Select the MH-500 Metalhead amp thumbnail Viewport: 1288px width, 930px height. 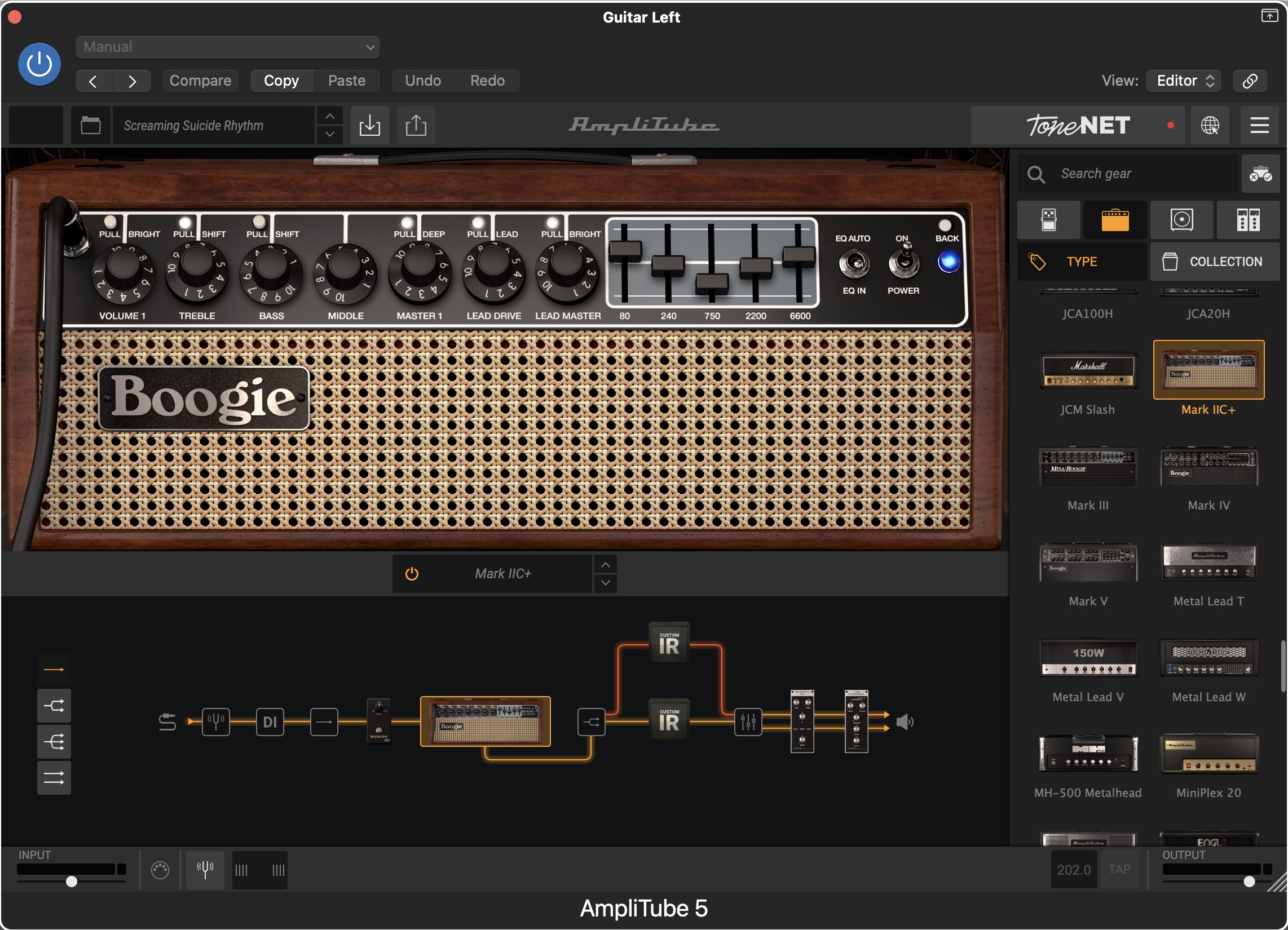pos(1088,754)
